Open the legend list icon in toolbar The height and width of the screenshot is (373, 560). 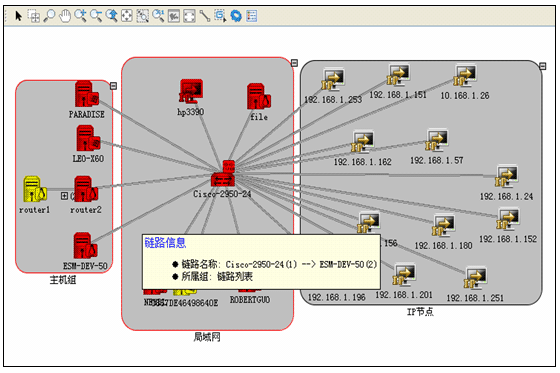tap(251, 16)
